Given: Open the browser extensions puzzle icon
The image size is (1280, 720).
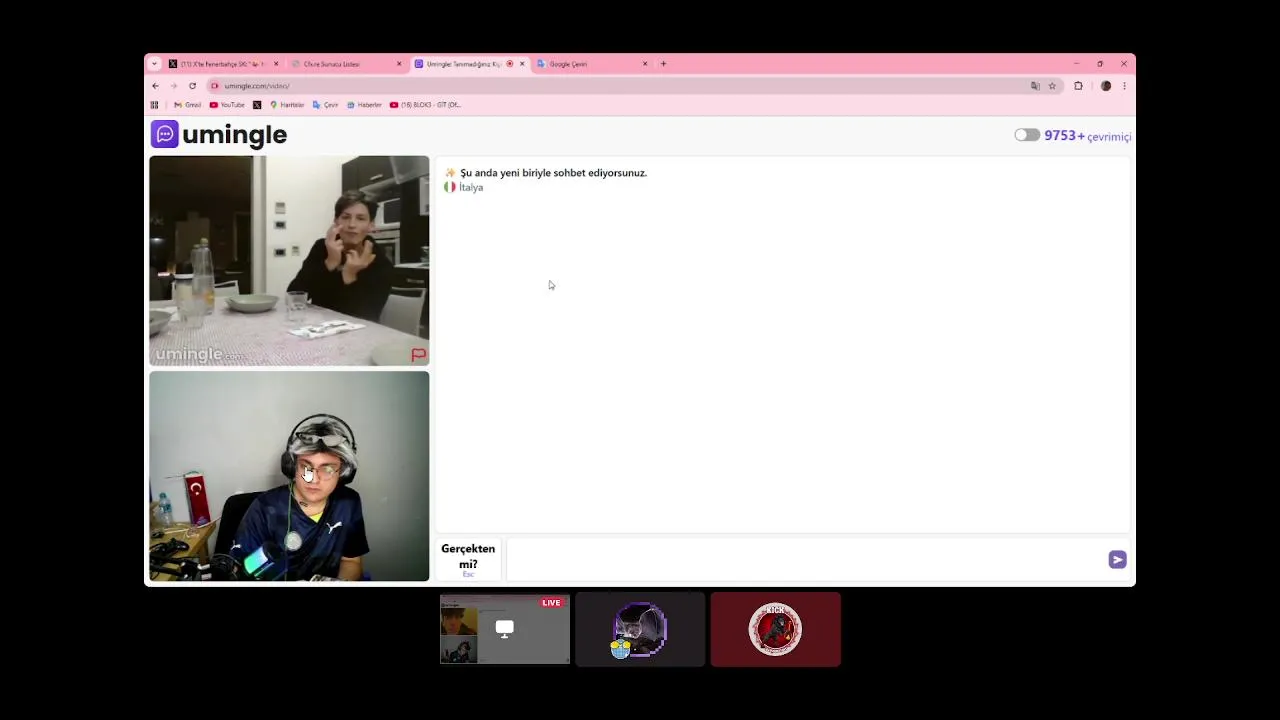Looking at the screenshot, I should (1078, 86).
